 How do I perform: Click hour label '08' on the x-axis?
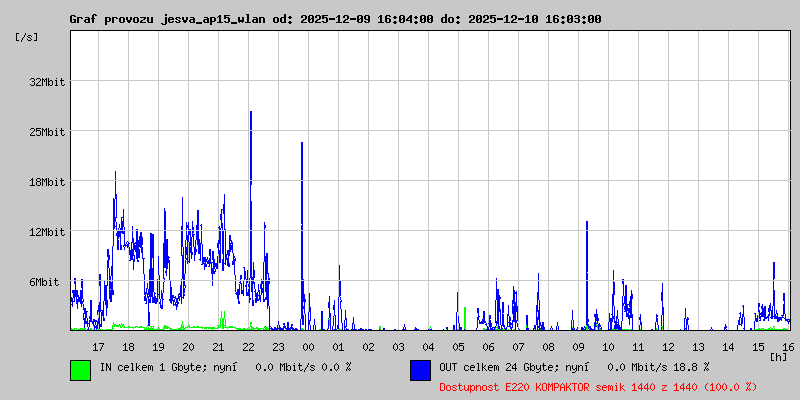click(548, 347)
